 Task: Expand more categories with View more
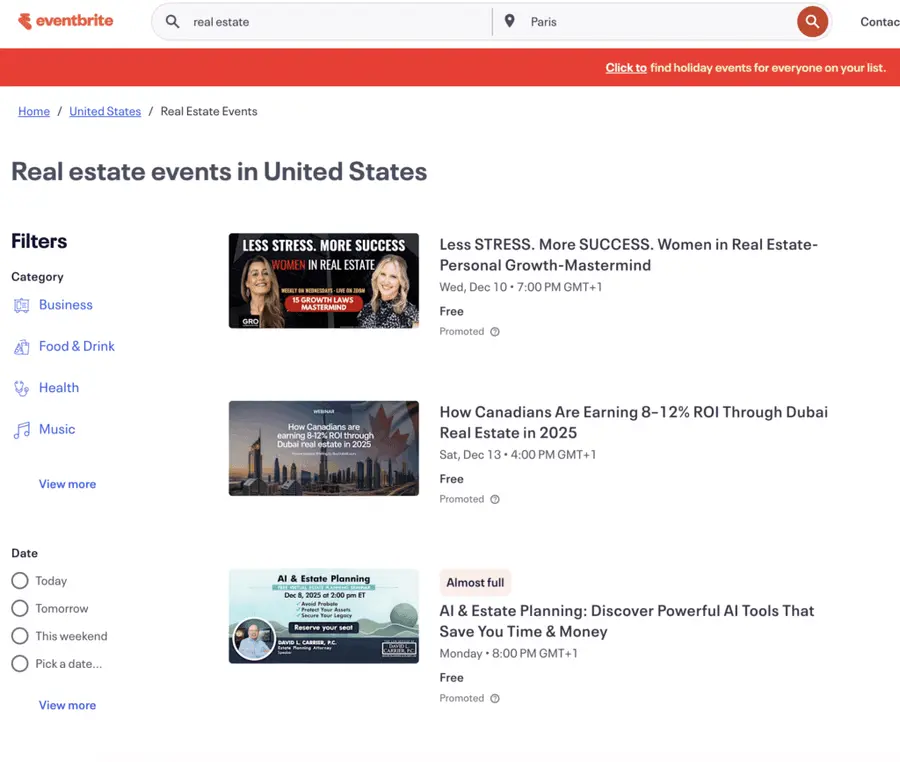(x=67, y=484)
